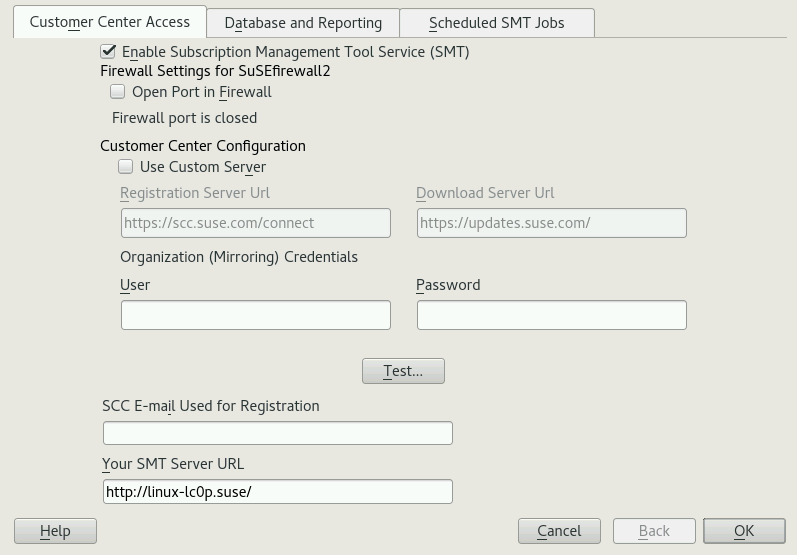The height and width of the screenshot is (555, 797).
Task: Cancel the SMT configuration
Action: 559,531
